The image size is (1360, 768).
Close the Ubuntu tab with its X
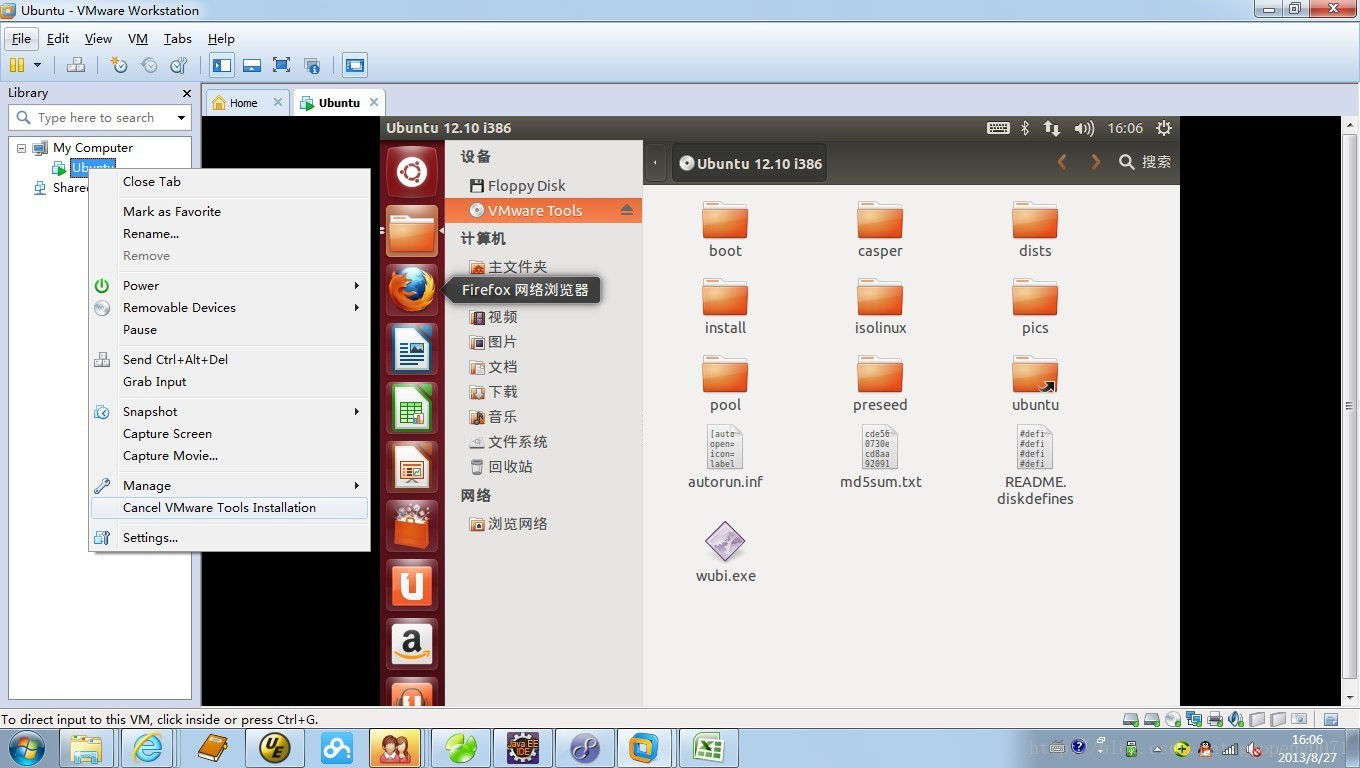(x=374, y=102)
